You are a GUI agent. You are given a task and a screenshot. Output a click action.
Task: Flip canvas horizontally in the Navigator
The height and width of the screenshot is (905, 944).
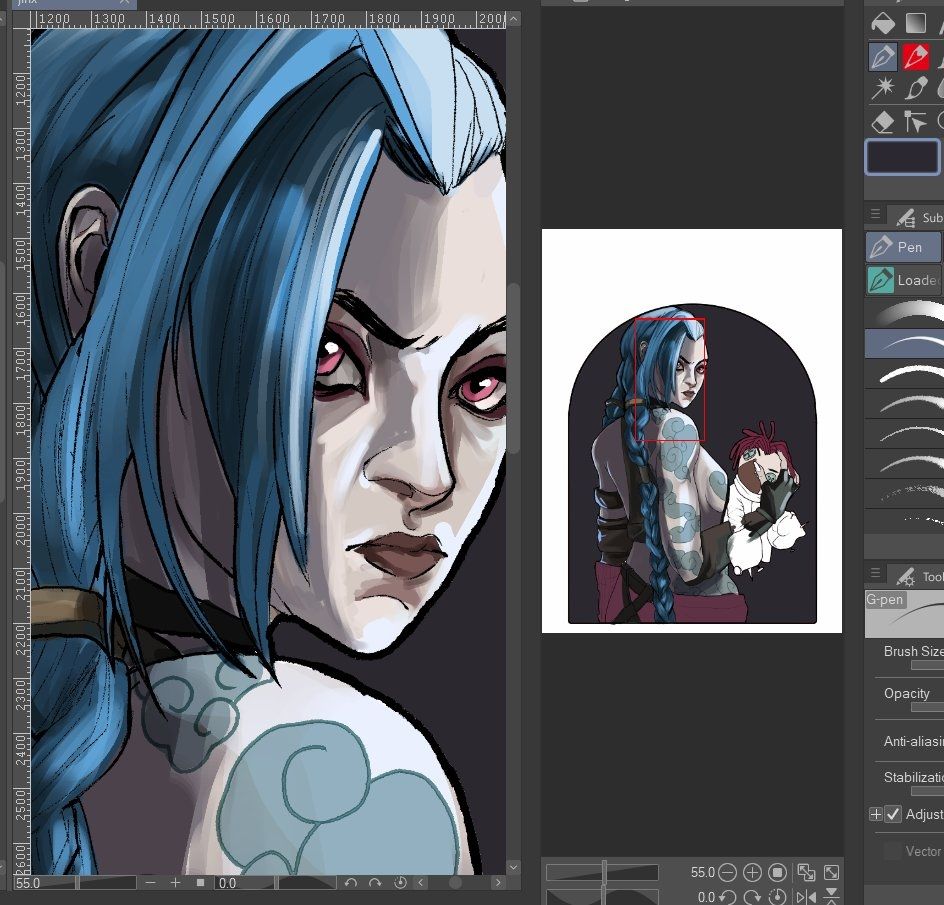806,897
